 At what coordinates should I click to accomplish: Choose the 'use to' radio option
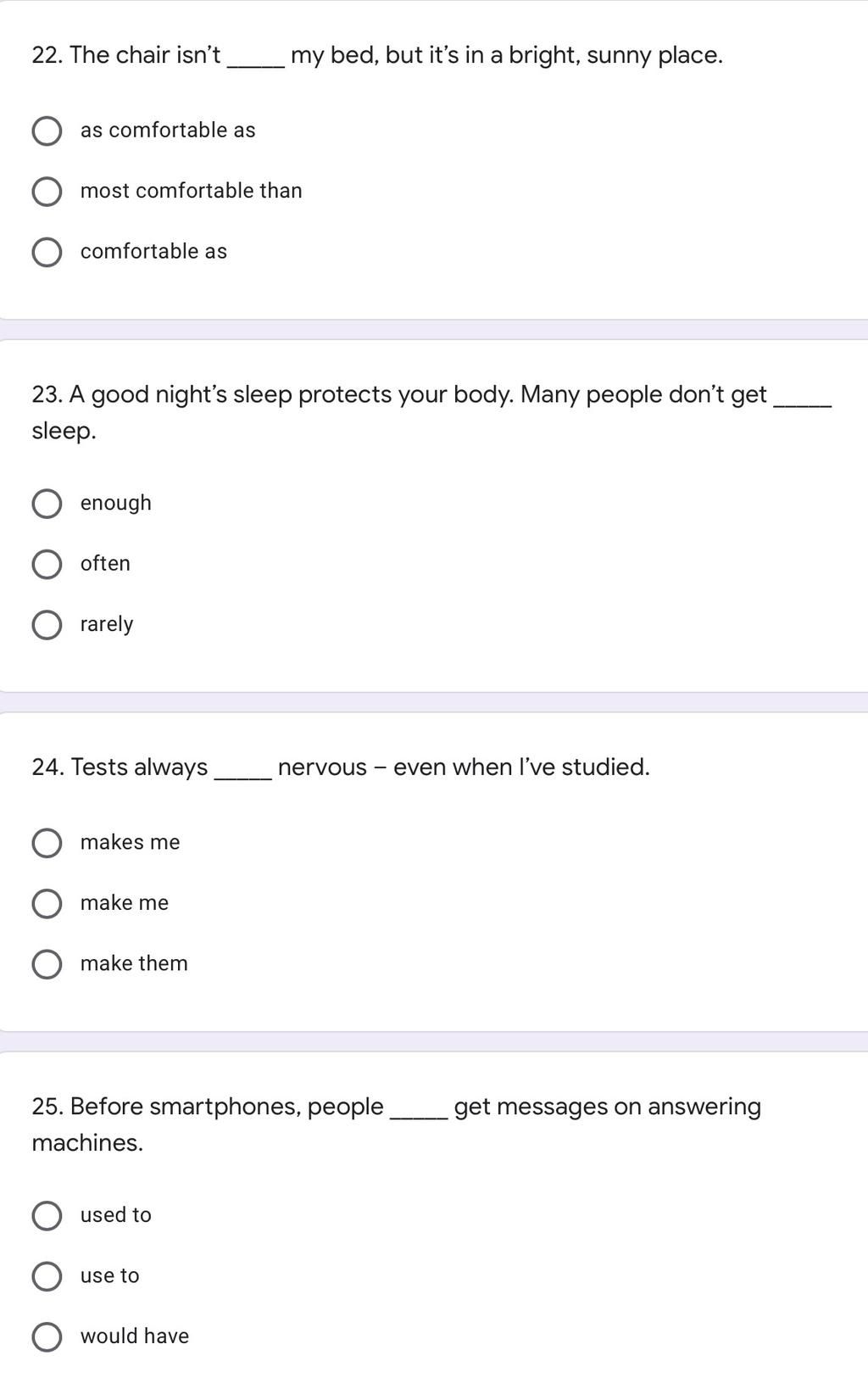[47, 1275]
